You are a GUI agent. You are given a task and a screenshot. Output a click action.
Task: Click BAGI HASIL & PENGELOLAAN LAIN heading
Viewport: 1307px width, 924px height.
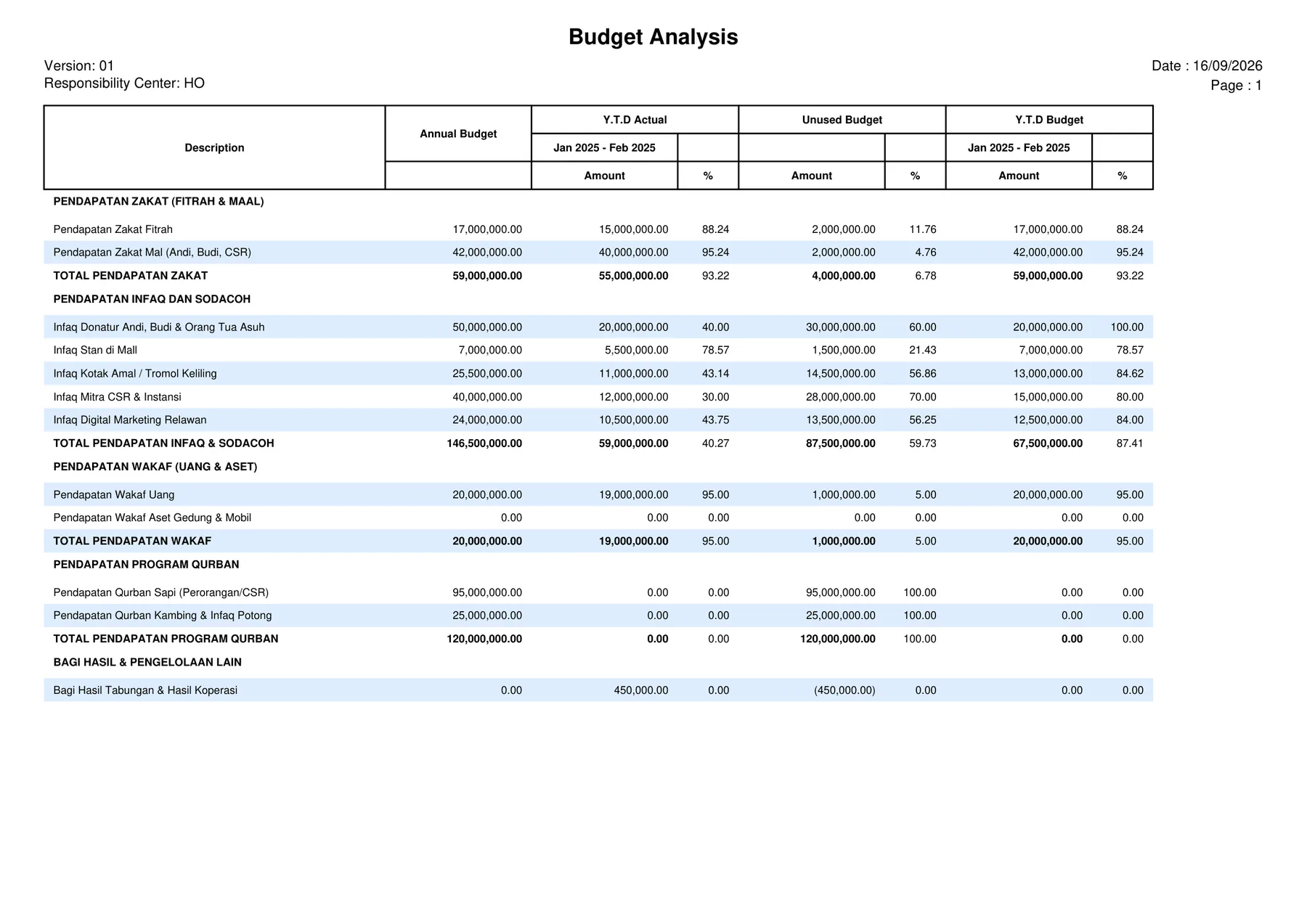[147, 662]
